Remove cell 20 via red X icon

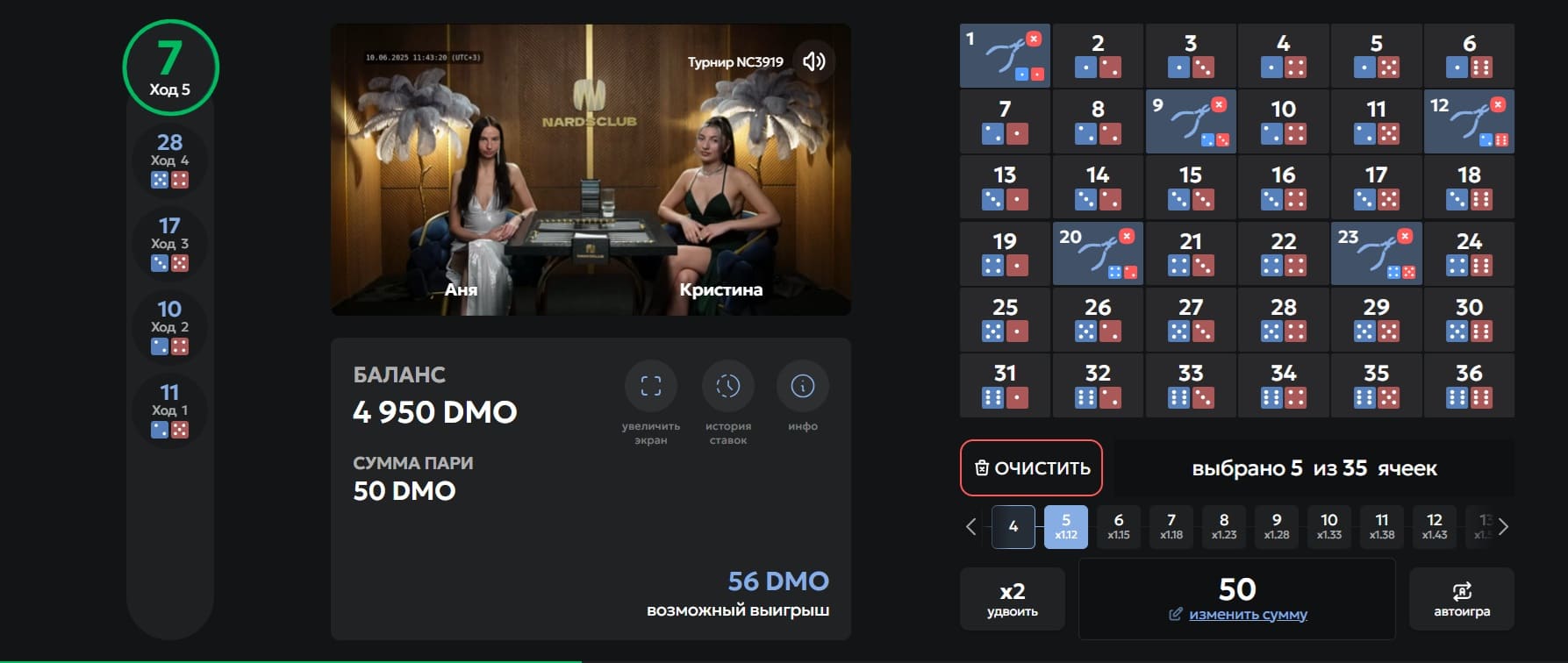coord(1127,236)
